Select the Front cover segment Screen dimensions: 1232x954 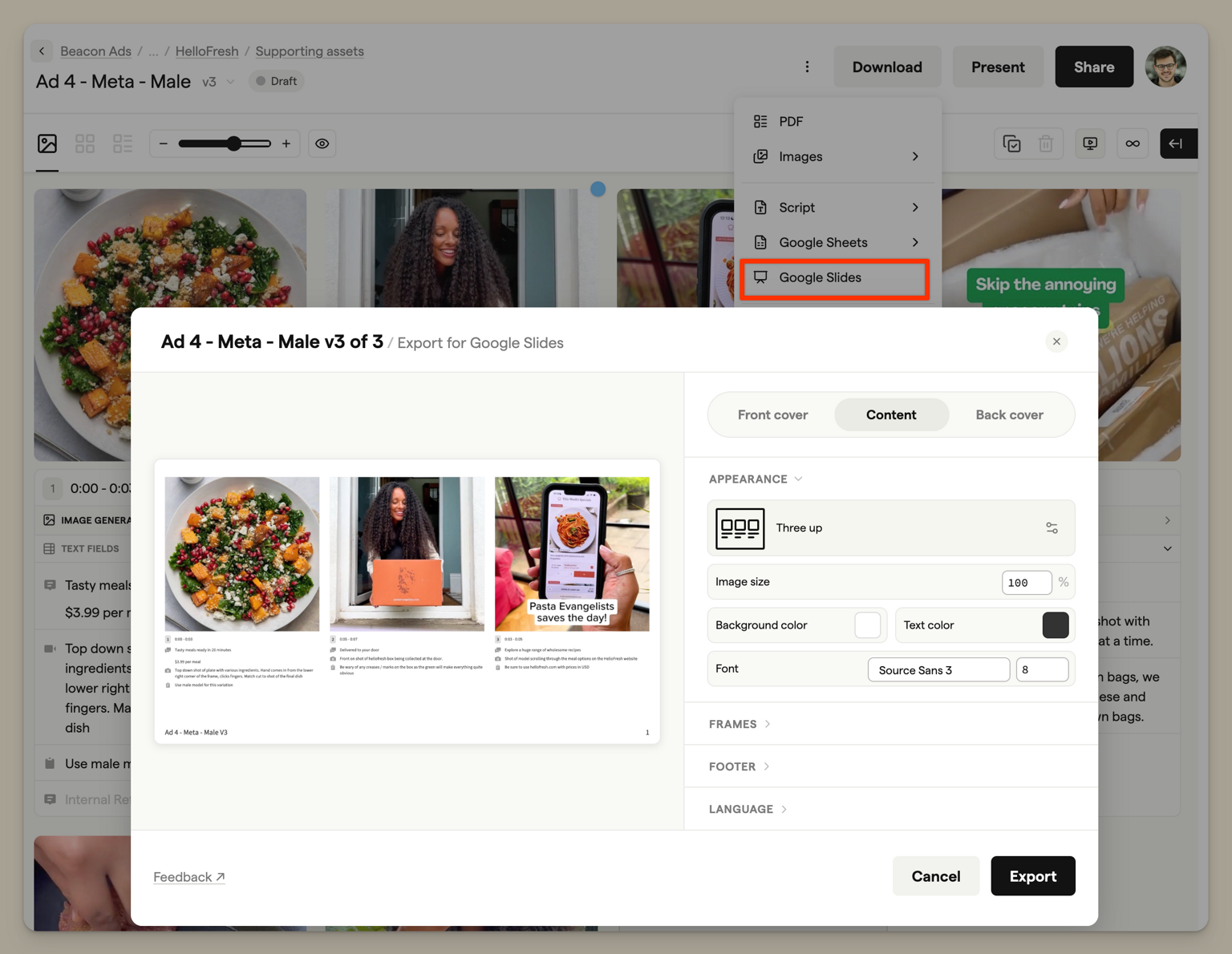click(772, 414)
